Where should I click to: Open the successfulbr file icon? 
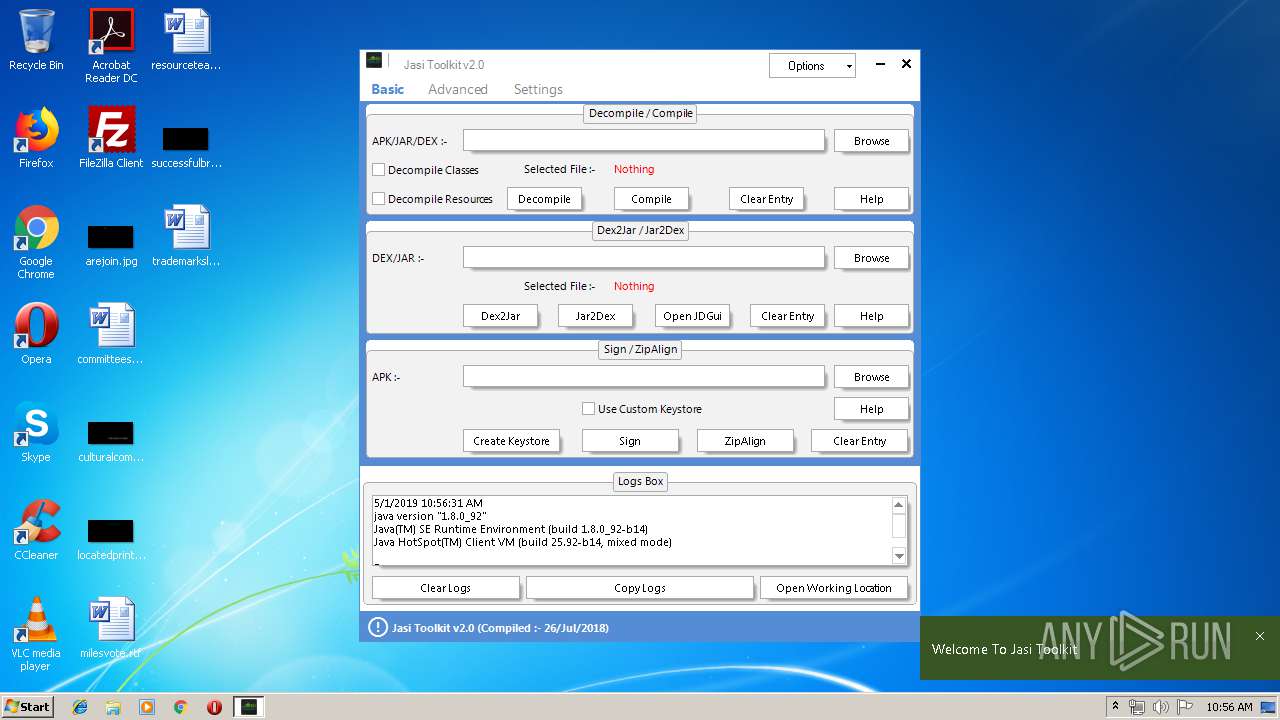pos(186,146)
